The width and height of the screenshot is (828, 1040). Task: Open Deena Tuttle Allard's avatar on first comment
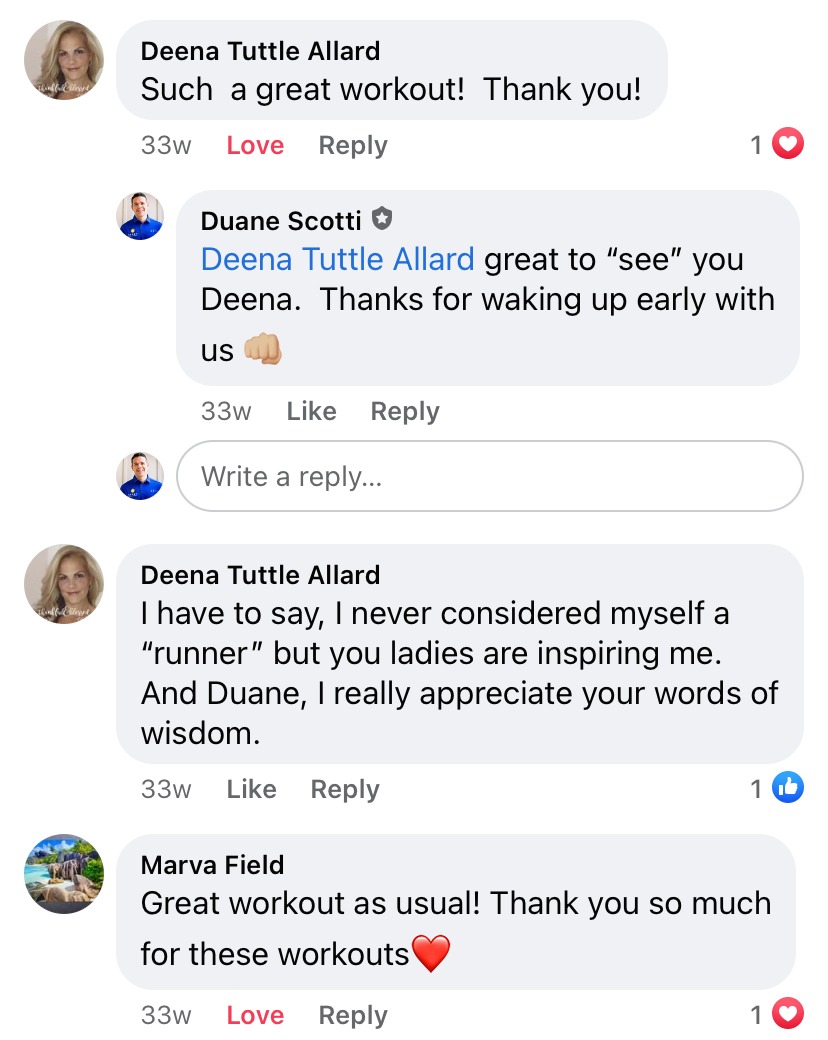coord(64,60)
